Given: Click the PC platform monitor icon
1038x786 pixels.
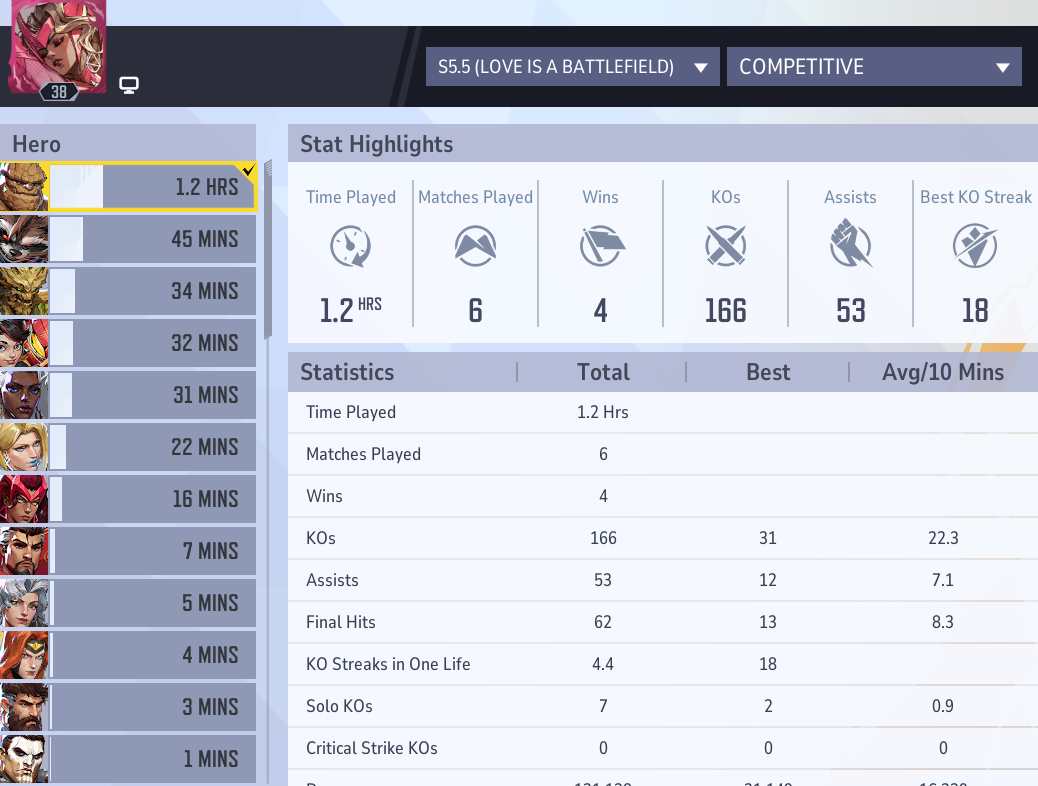Looking at the screenshot, I should pos(128,85).
